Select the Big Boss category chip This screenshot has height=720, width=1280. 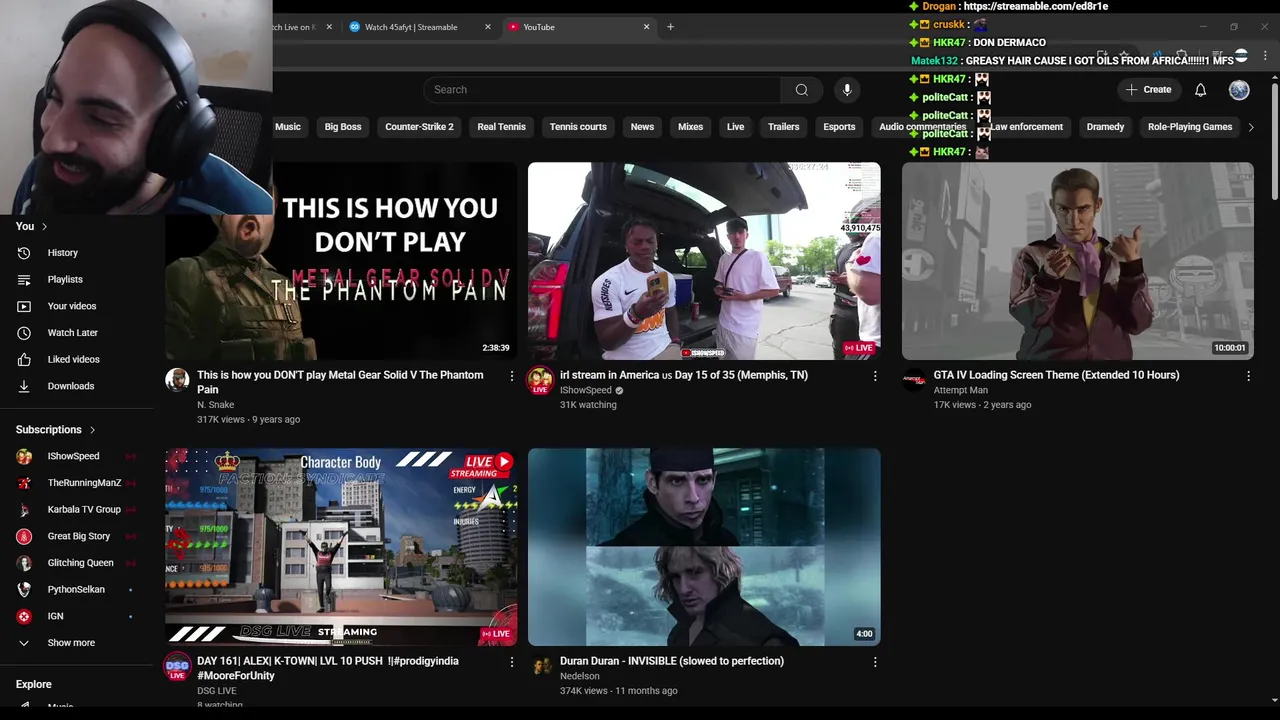[343, 127]
